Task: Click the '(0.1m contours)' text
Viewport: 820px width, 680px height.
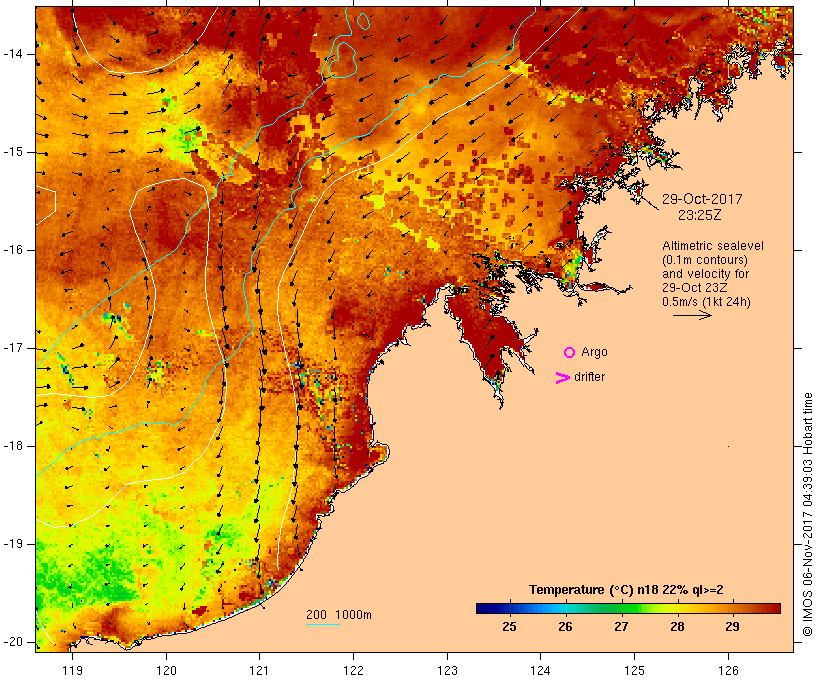Action: (x=705, y=260)
